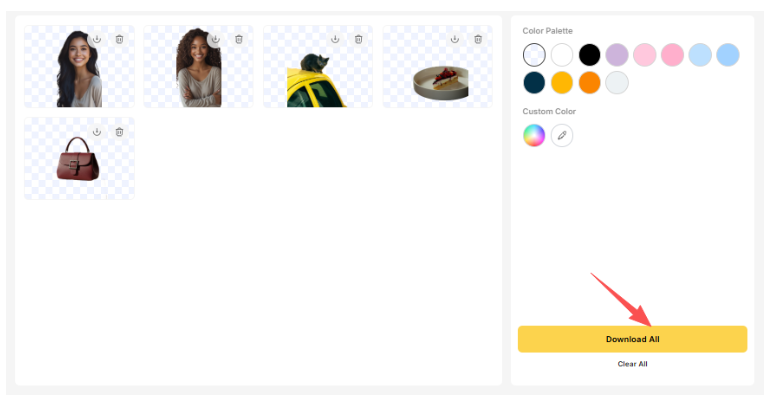
Task: Download the red handbag image
Action: 97,132
